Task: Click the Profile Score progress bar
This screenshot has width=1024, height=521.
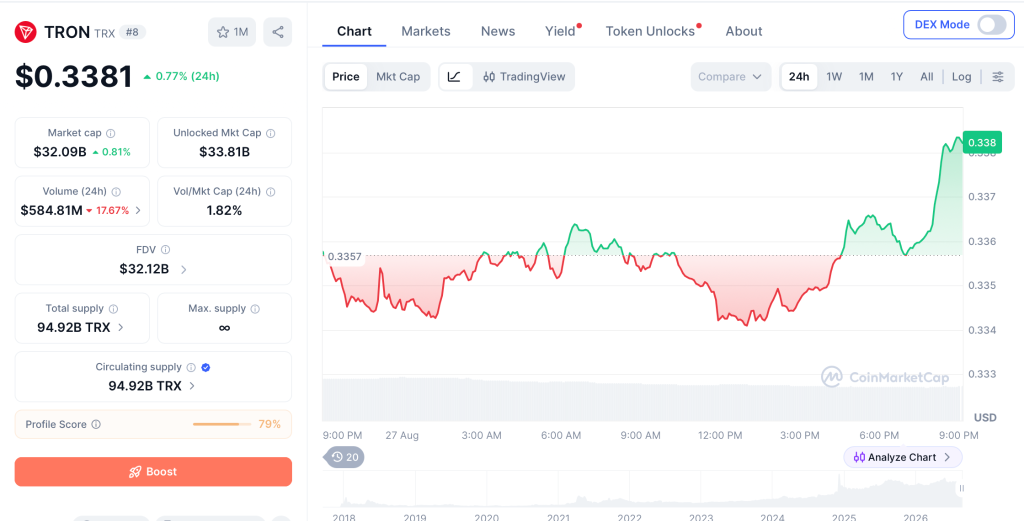Action: click(222, 424)
